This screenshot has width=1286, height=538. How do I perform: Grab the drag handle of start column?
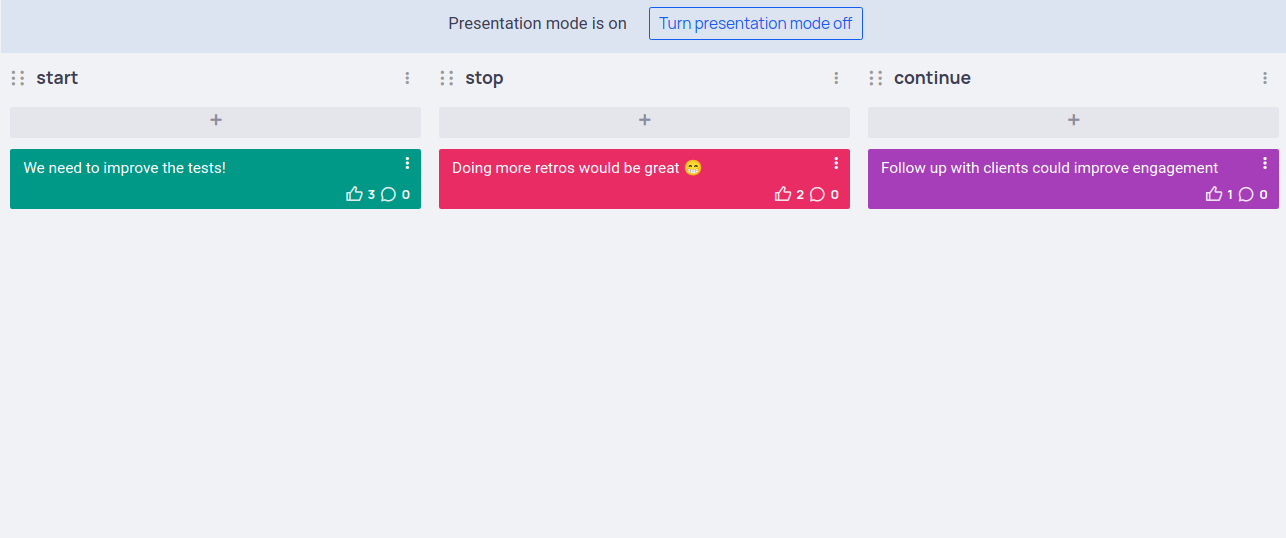(18, 78)
